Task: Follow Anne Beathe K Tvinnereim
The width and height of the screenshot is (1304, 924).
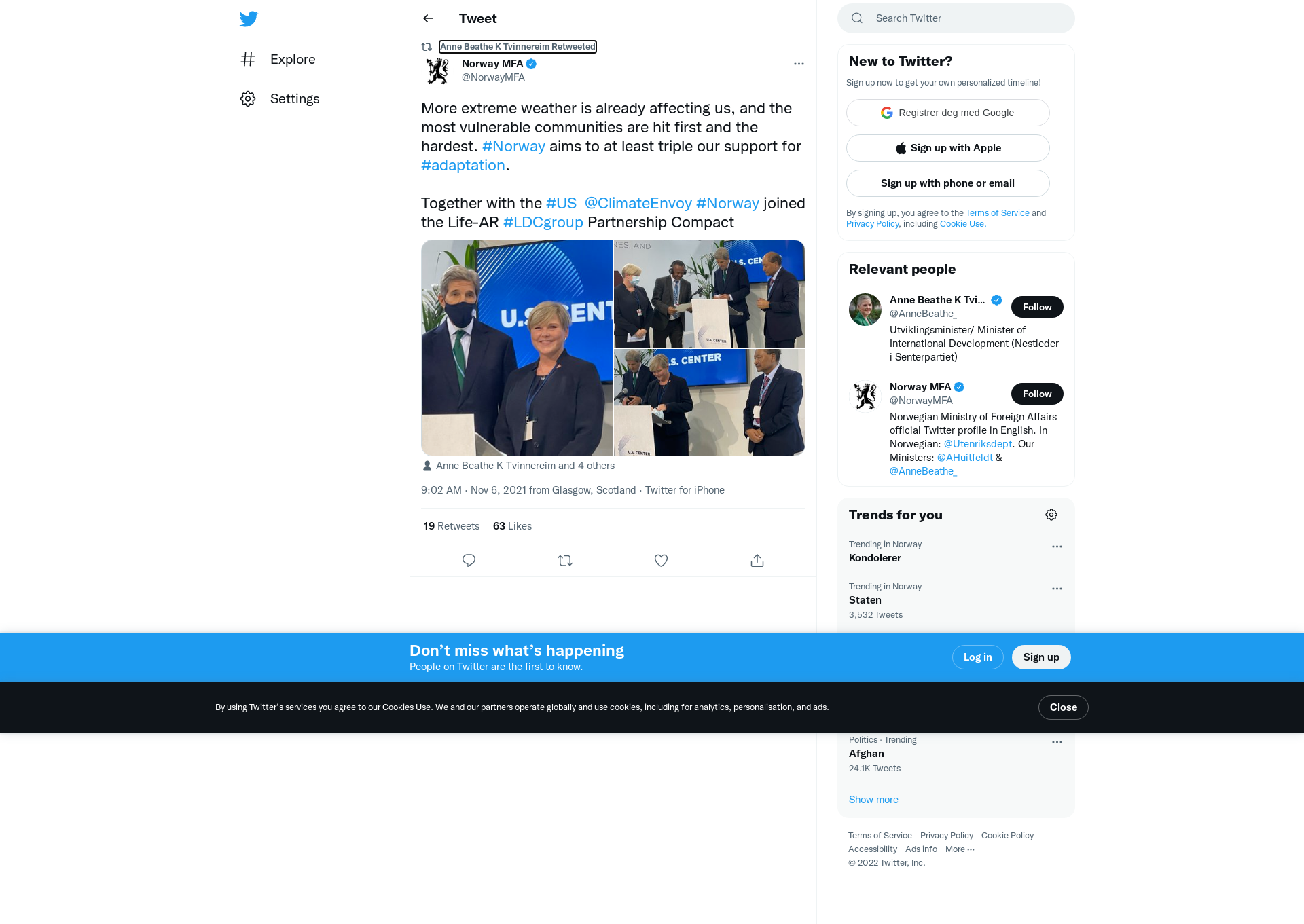Action: click(x=1037, y=307)
